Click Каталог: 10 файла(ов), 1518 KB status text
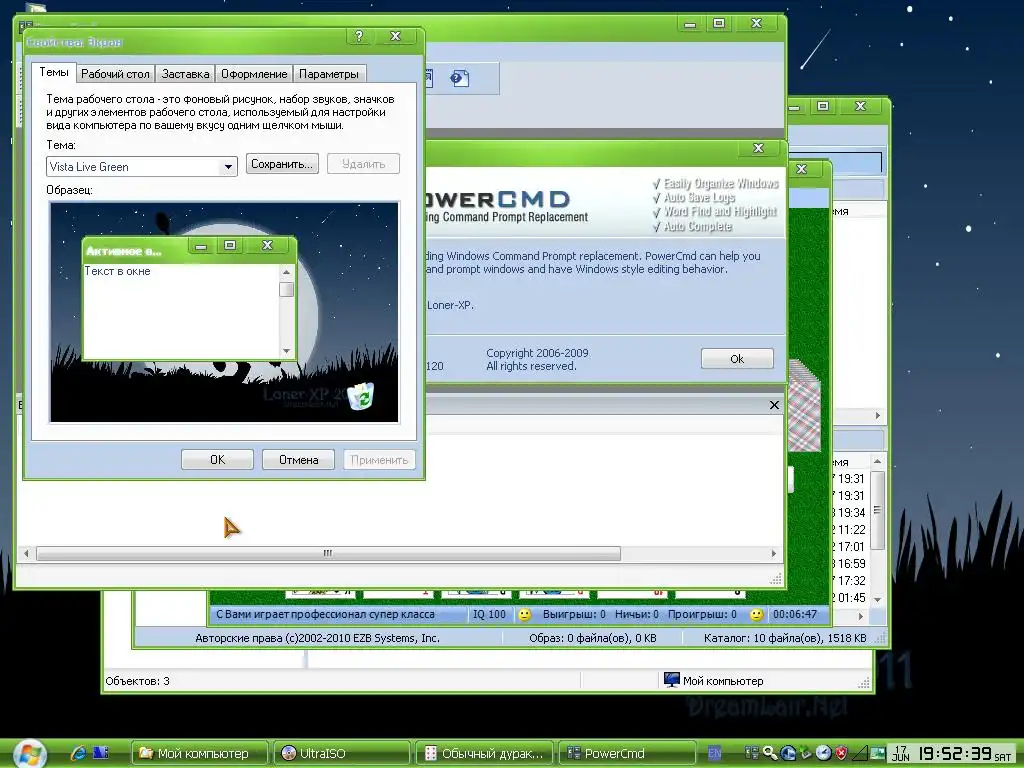 pos(785,638)
